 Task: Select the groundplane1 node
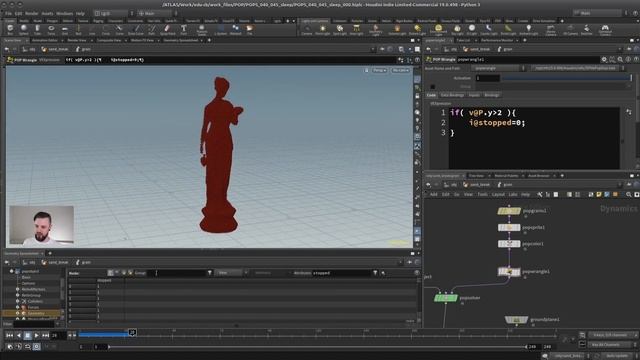click(x=516, y=320)
